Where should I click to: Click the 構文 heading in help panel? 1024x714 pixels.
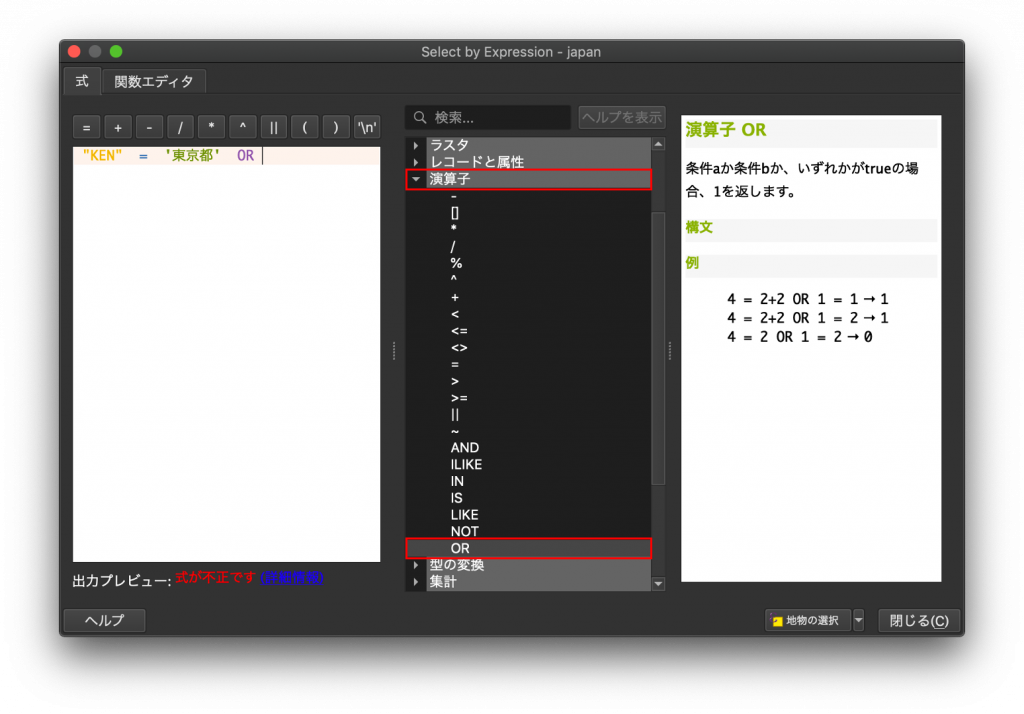[x=699, y=227]
